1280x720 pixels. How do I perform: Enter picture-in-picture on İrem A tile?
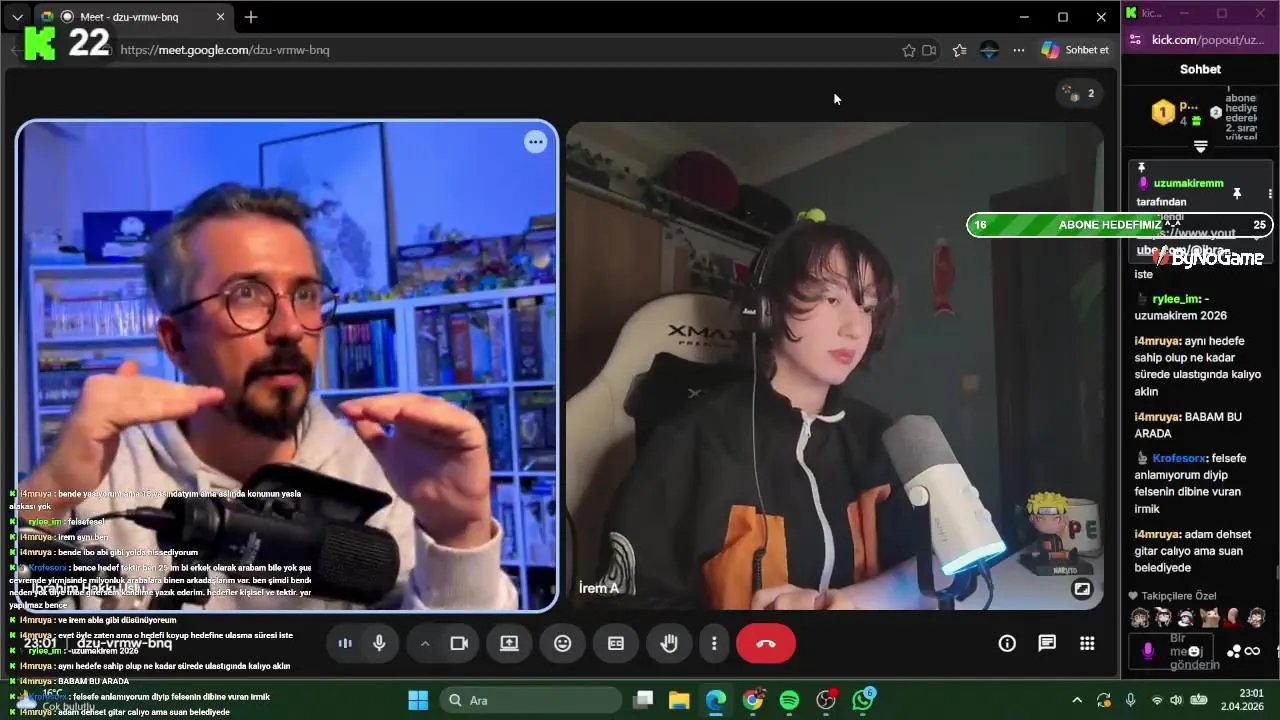click(x=1082, y=589)
